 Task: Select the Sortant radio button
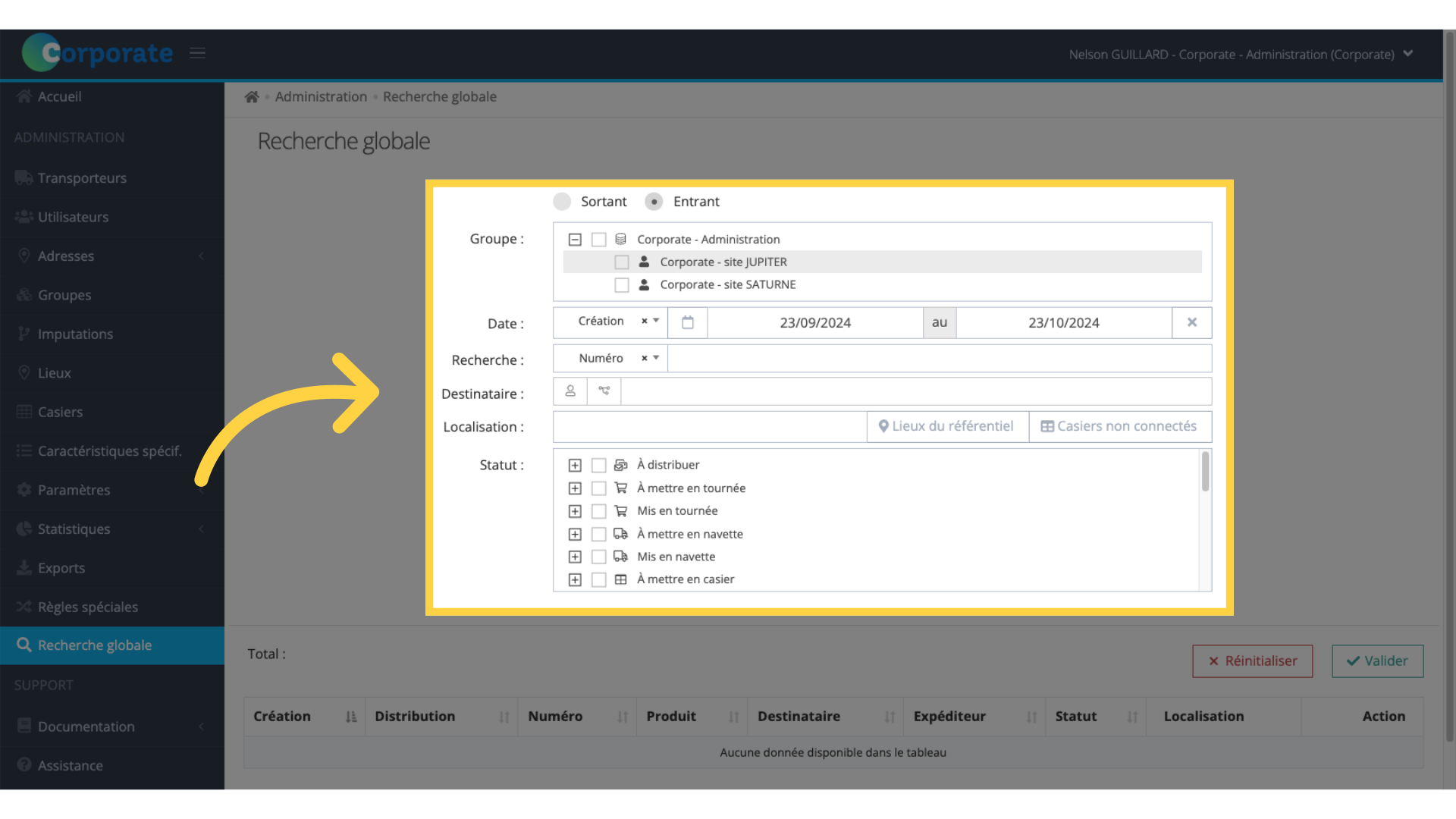click(x=562, y=202)
